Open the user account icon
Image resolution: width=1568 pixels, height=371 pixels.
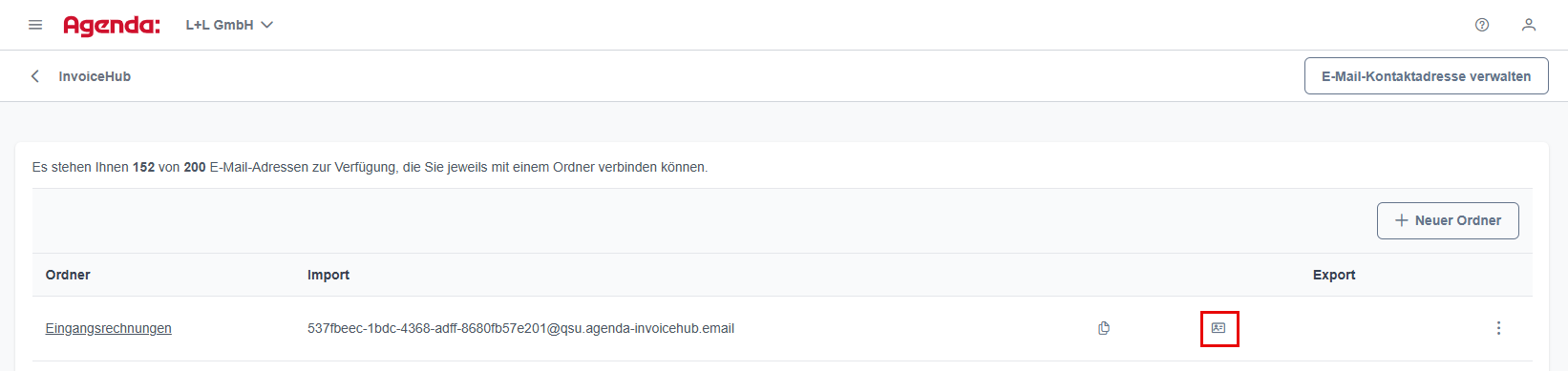1529,25
